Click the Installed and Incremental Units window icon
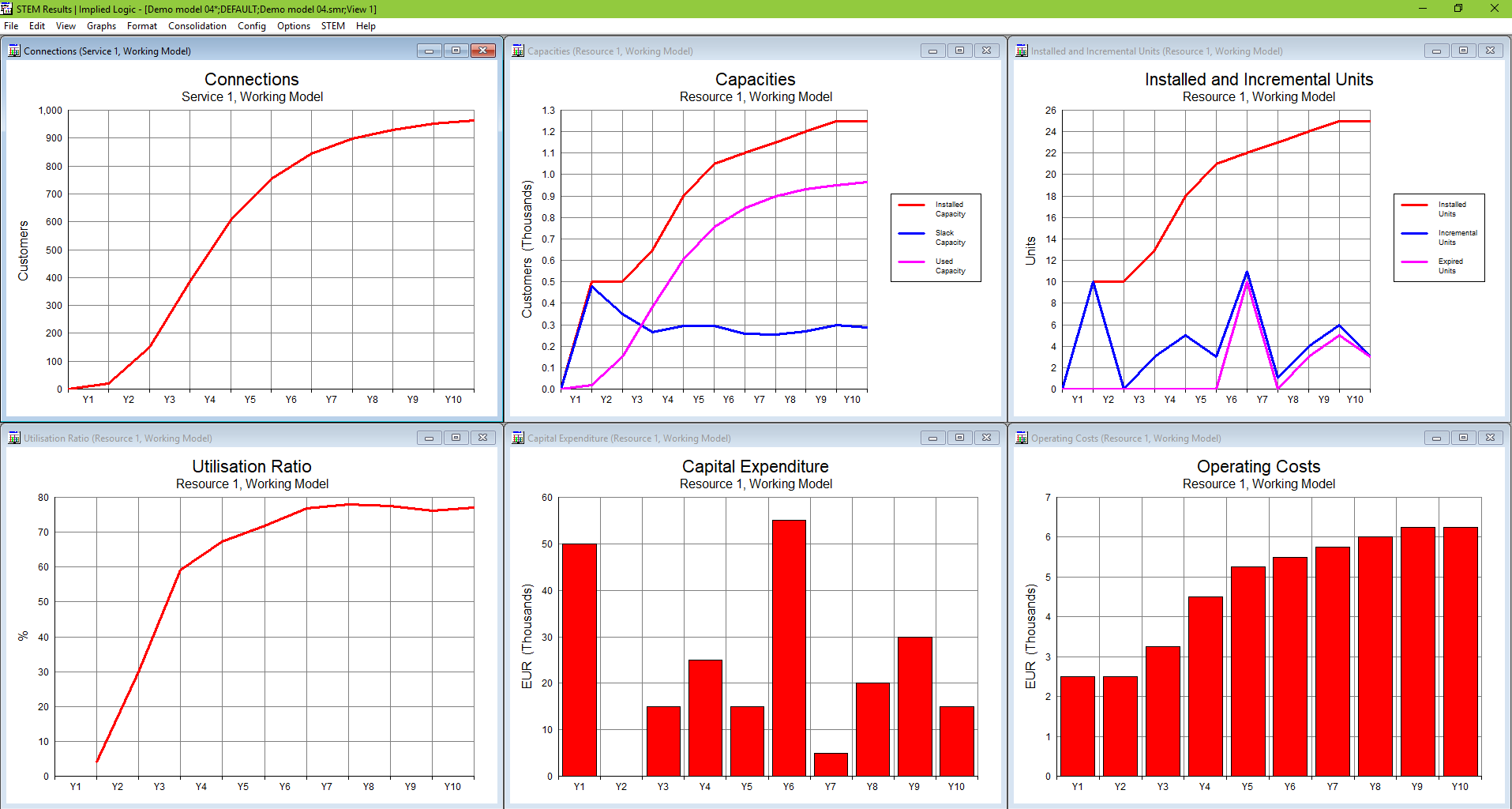Viewport: 1512px width, 809px height. (x=1022, y=51)
